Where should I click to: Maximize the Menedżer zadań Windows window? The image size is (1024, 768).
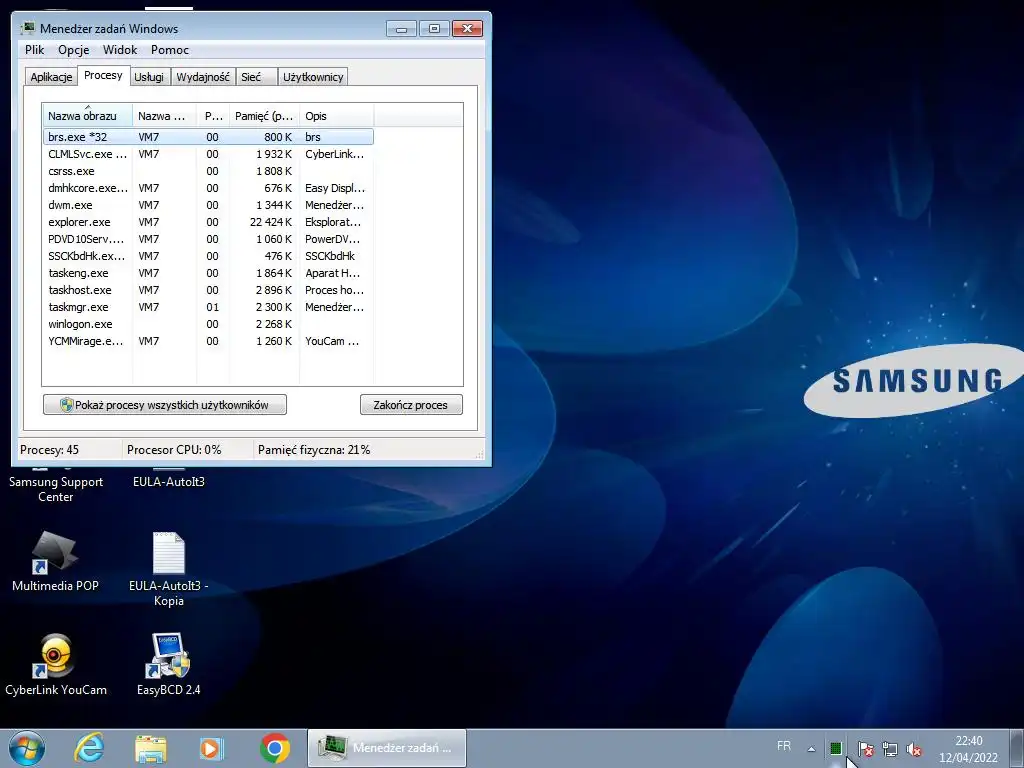434,28
